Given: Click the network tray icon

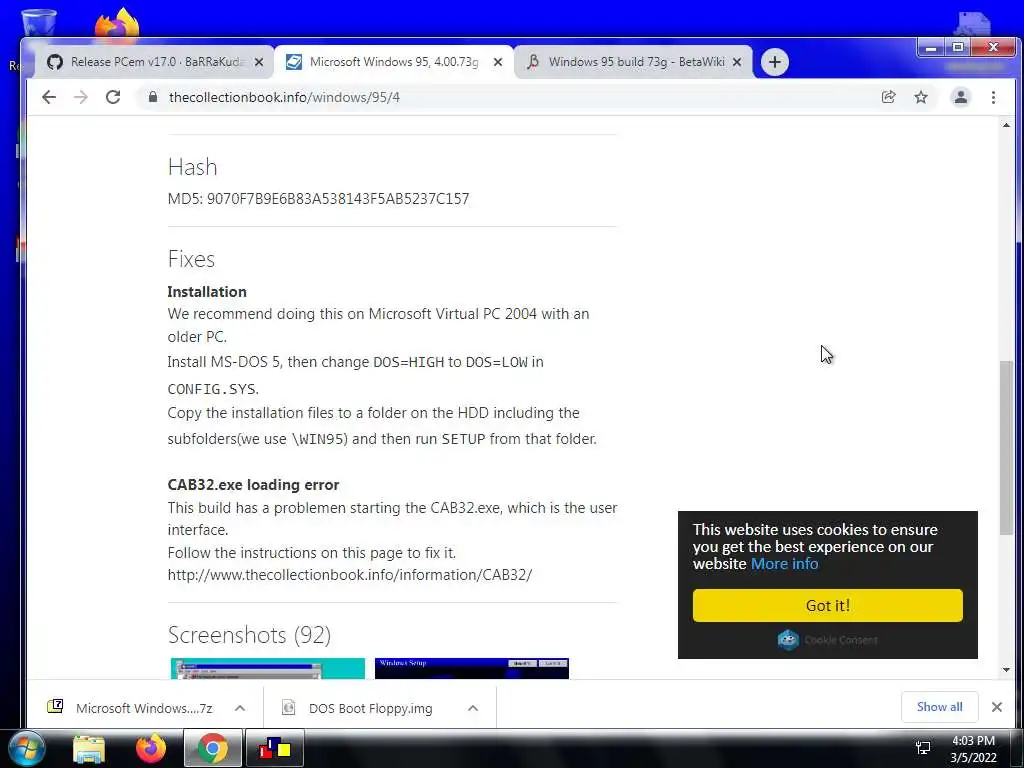Looking at the screenshot, I should 922,748.
